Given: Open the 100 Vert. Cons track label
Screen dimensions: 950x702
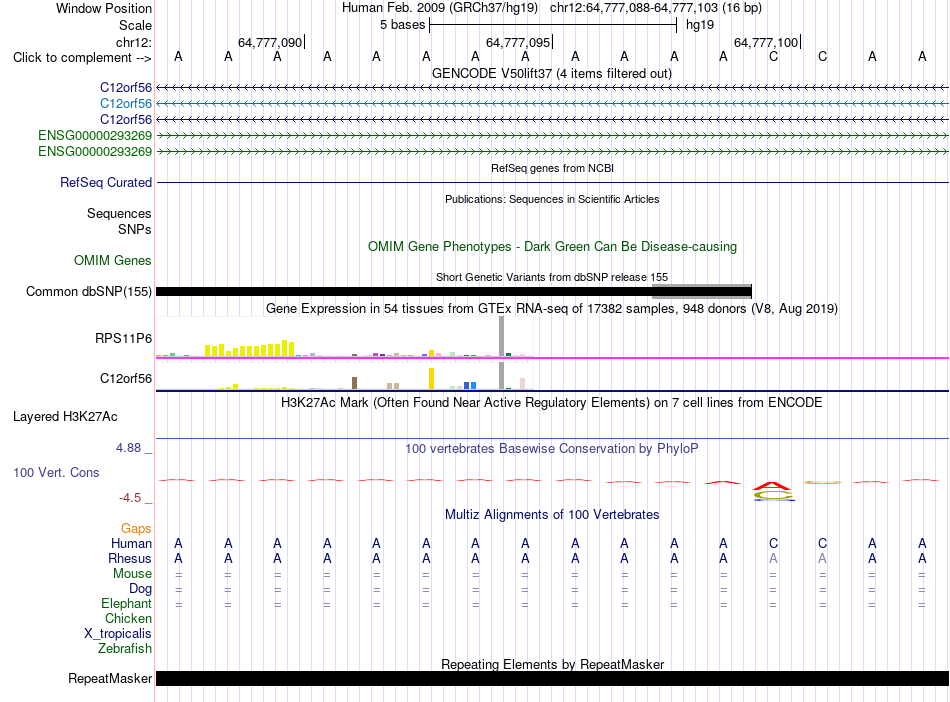Looking at the screenshot, I should pyautogui.click(x=56, y=472).
